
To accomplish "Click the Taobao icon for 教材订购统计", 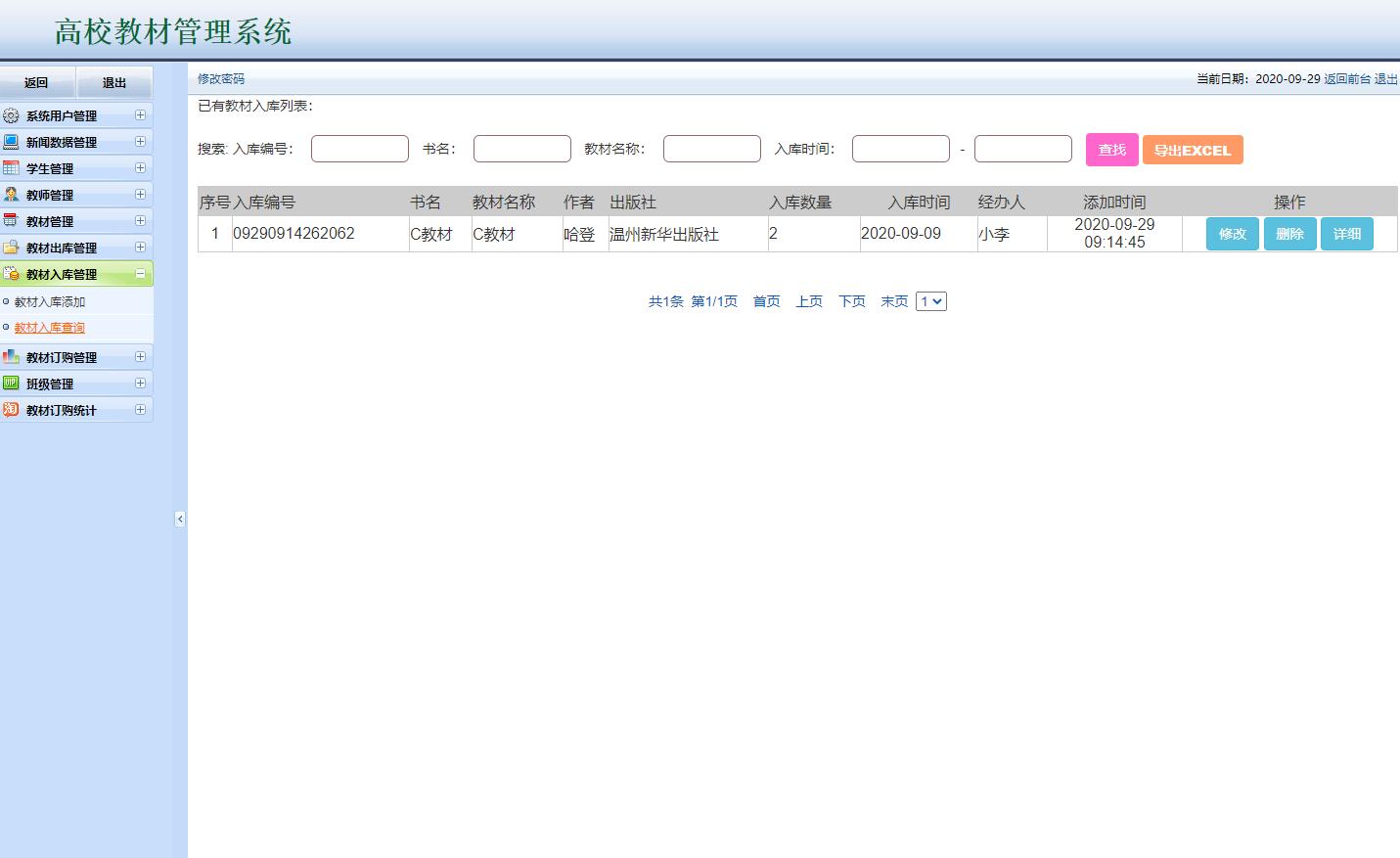I will tap(11, 409).
